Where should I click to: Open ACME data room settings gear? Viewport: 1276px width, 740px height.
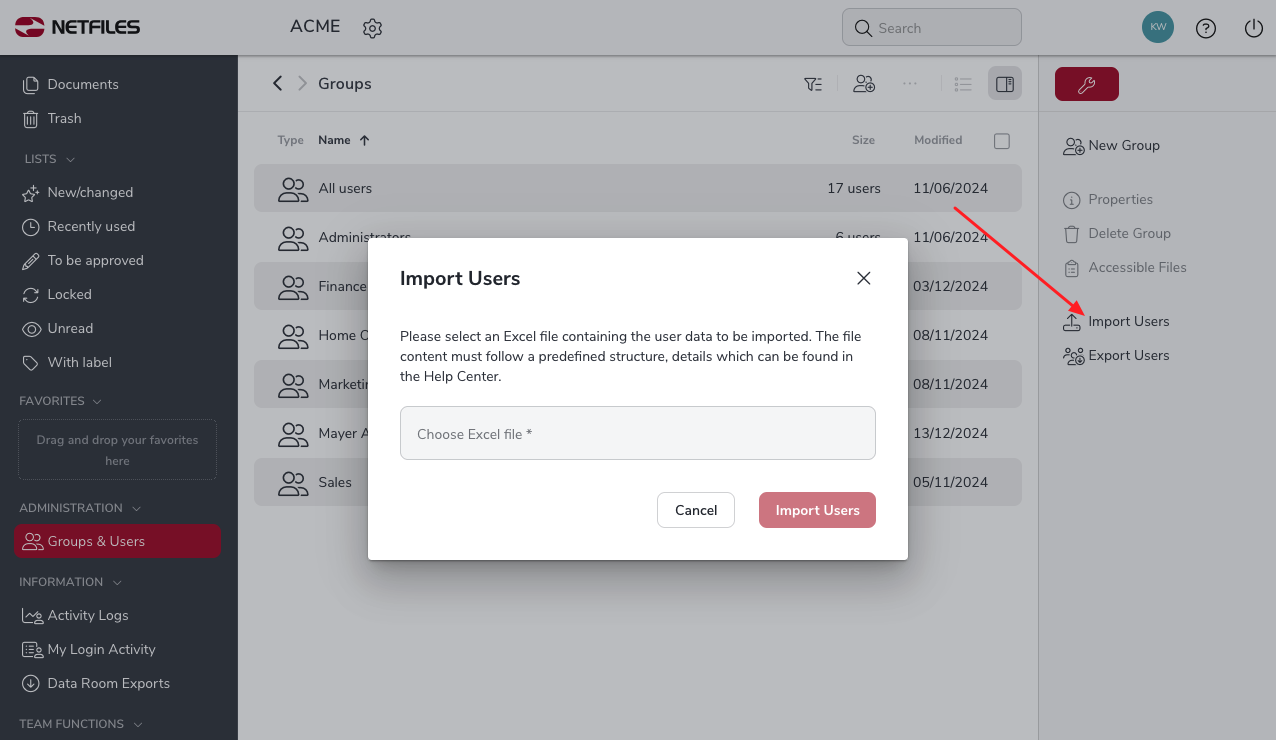tap(373, 28)
